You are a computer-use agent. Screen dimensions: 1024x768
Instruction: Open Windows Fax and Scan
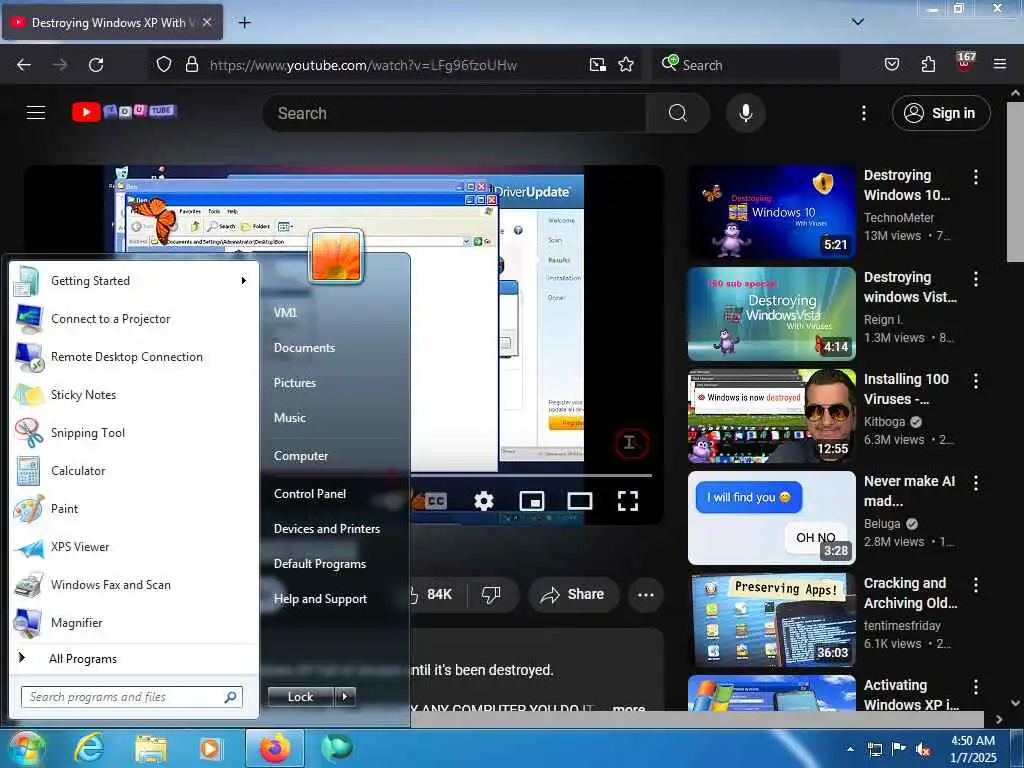click(x=134, y=584)
